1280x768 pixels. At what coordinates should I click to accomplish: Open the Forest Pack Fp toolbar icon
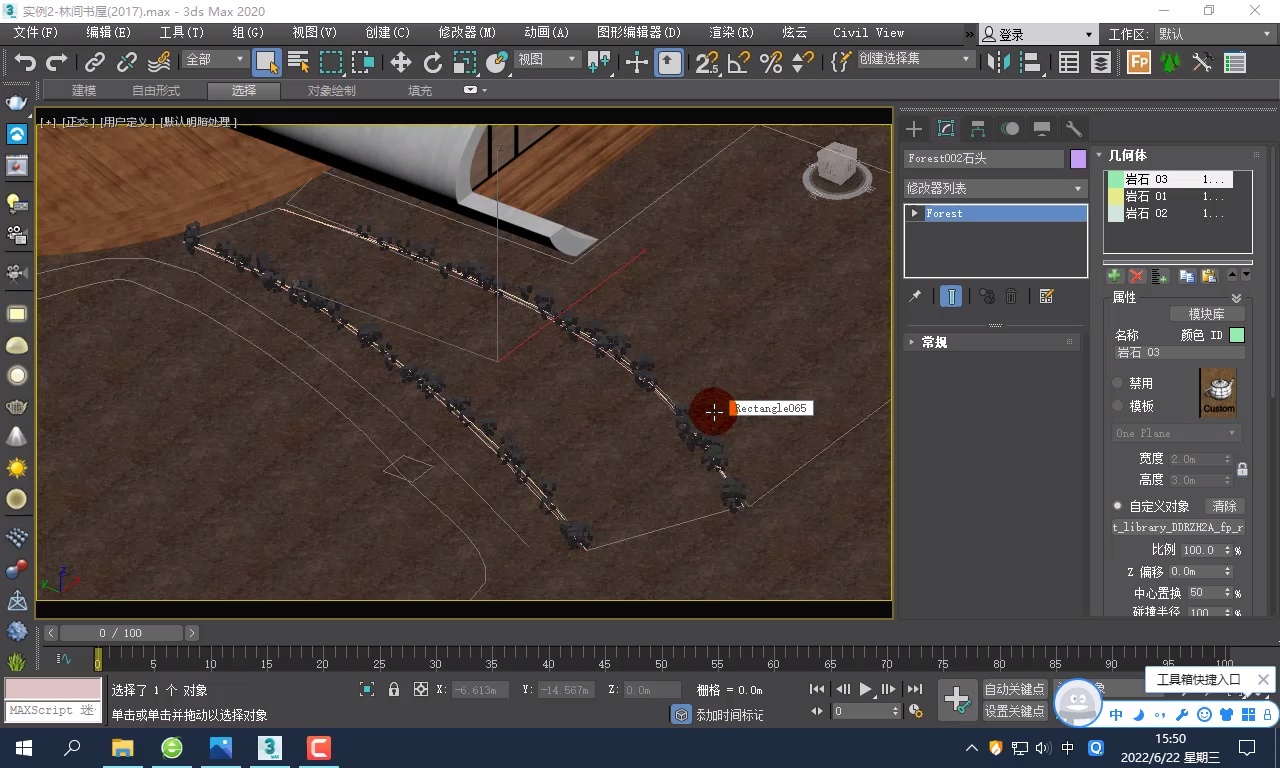click(x=1138, y=62)
